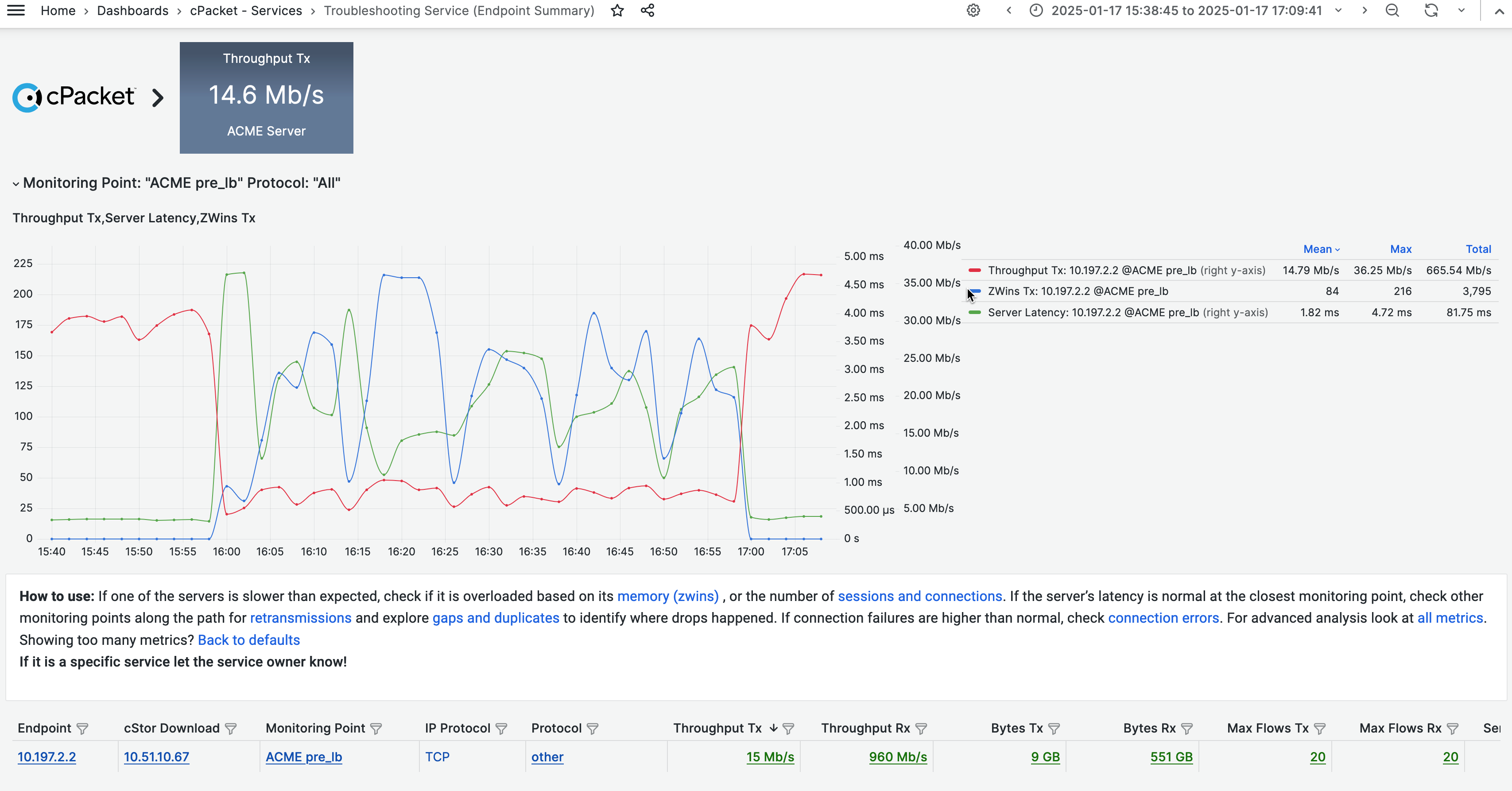1512x791 pixels.
Task: Open cStor 10.51.10.67 link
Action: click(x=157, y=757)
